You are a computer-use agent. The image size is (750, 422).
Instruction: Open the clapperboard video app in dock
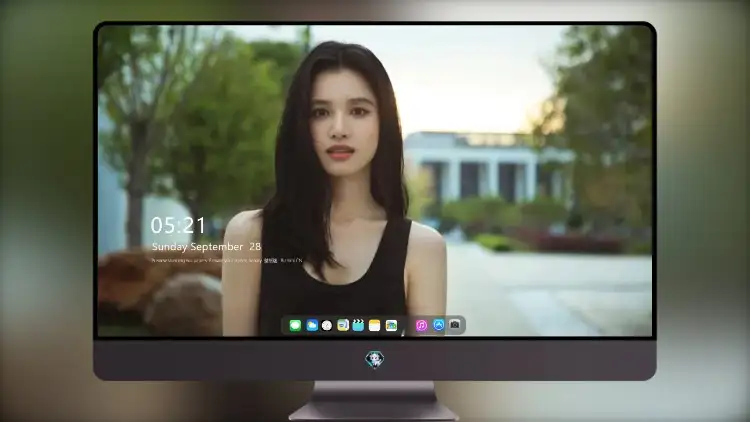(x=358, y=325)
